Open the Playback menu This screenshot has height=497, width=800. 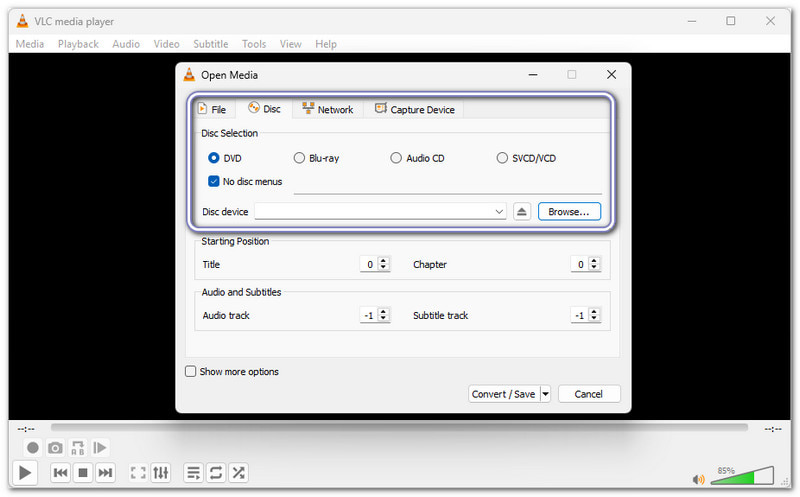point(78,44)
